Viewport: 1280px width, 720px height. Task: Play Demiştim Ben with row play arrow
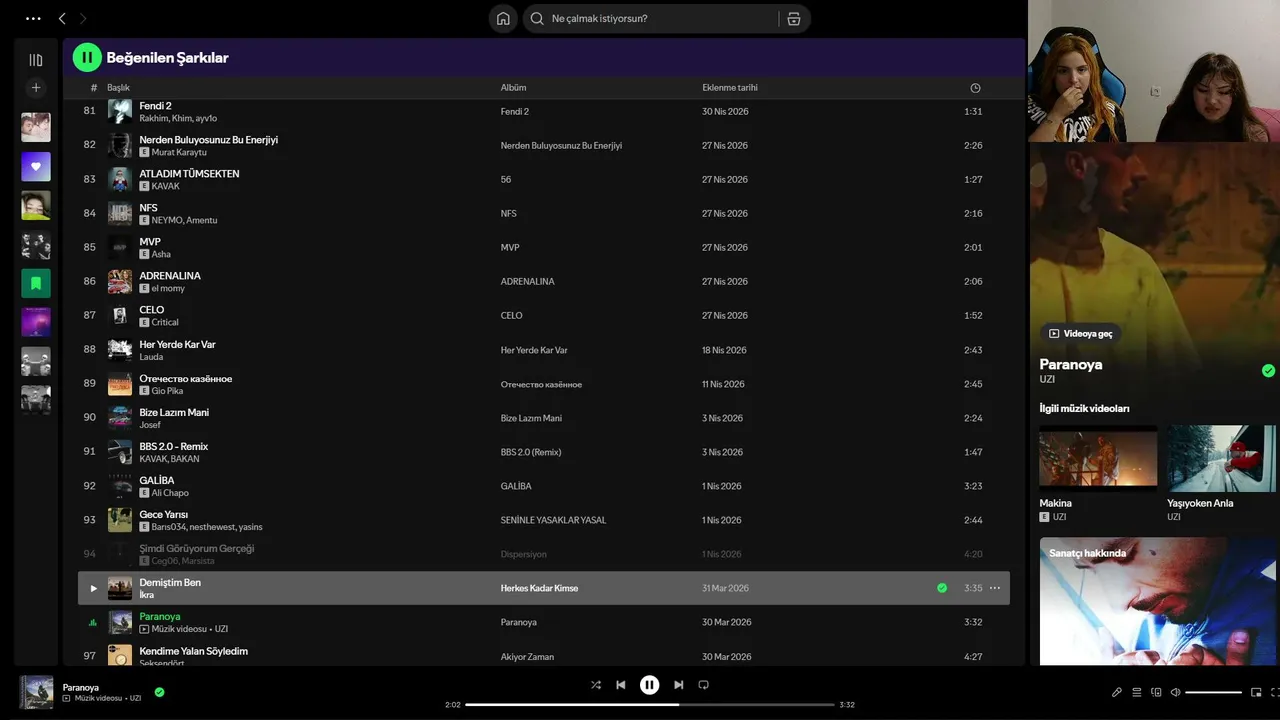(93, 588)
